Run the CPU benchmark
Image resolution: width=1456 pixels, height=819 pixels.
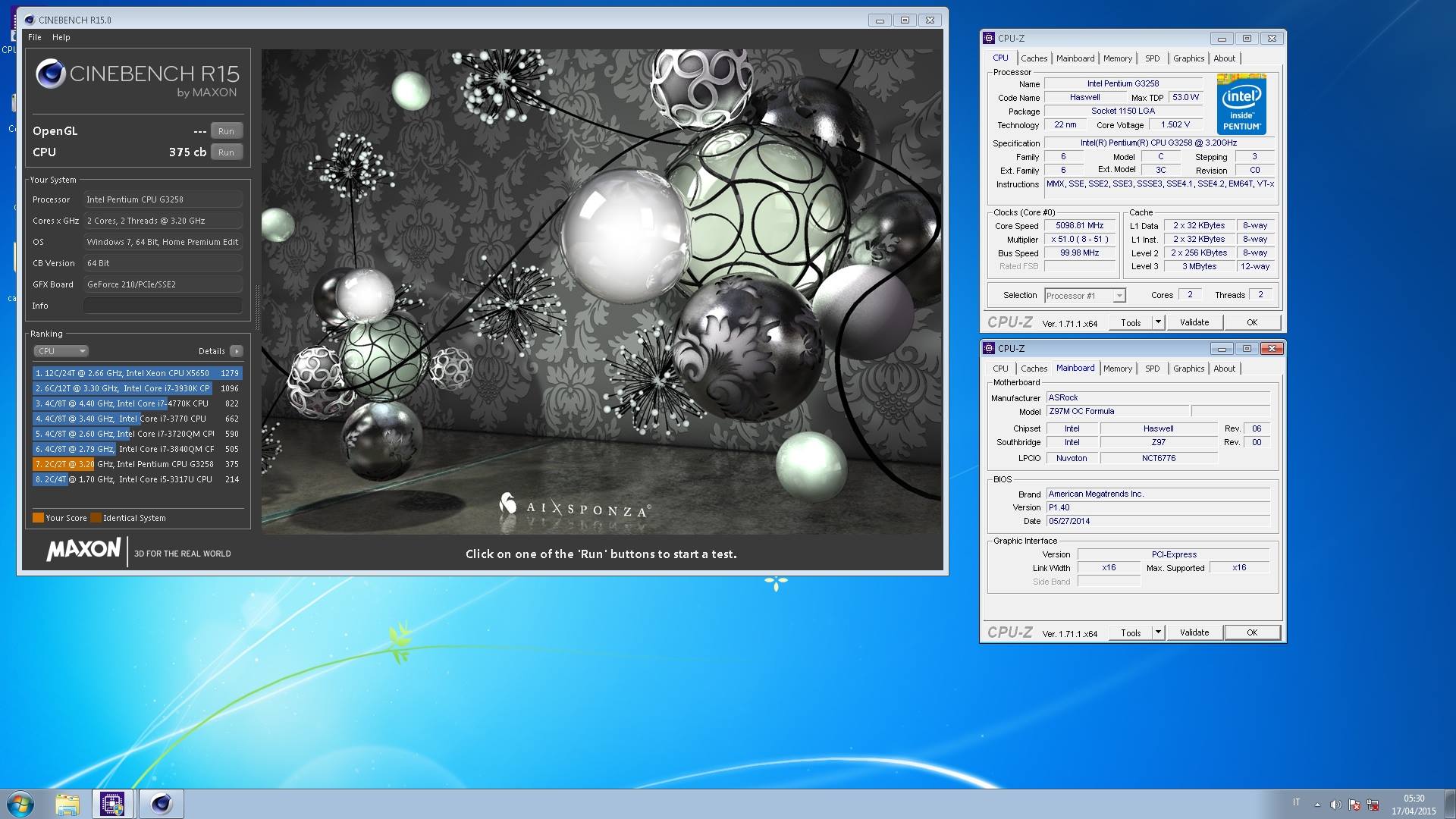pos(226,152)
